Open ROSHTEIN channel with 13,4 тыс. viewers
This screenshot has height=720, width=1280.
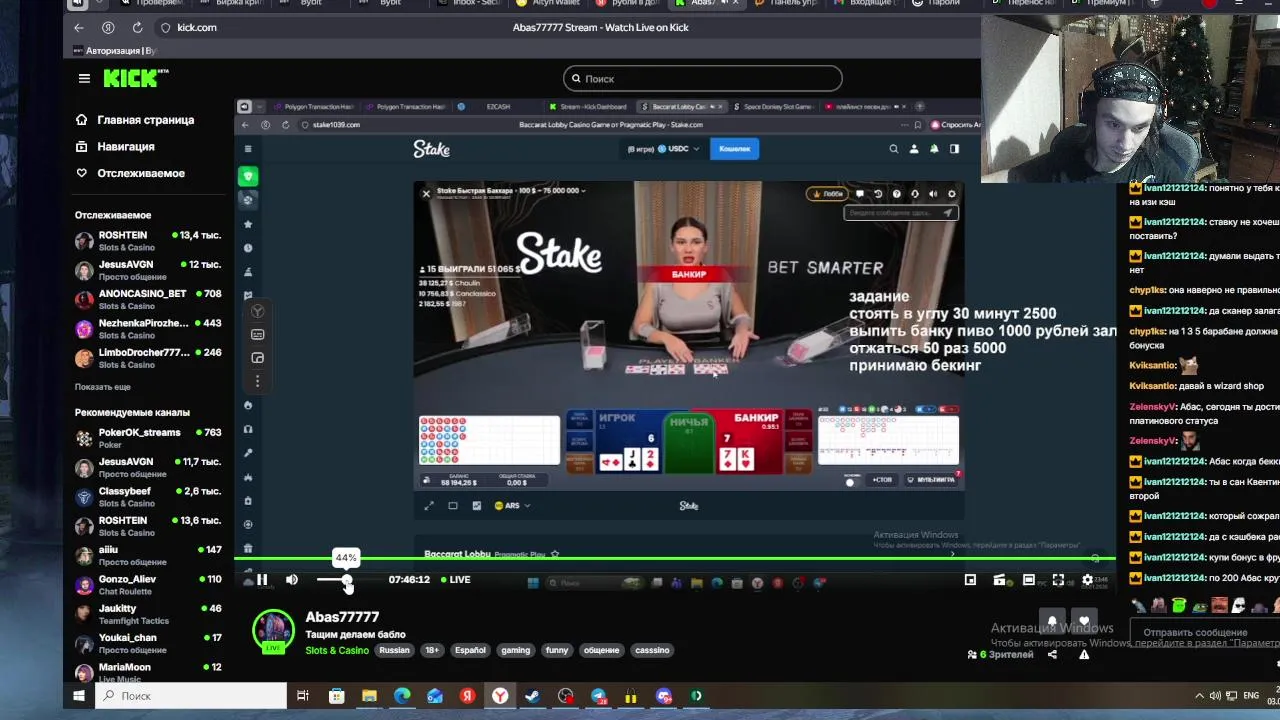coord(148,241)
